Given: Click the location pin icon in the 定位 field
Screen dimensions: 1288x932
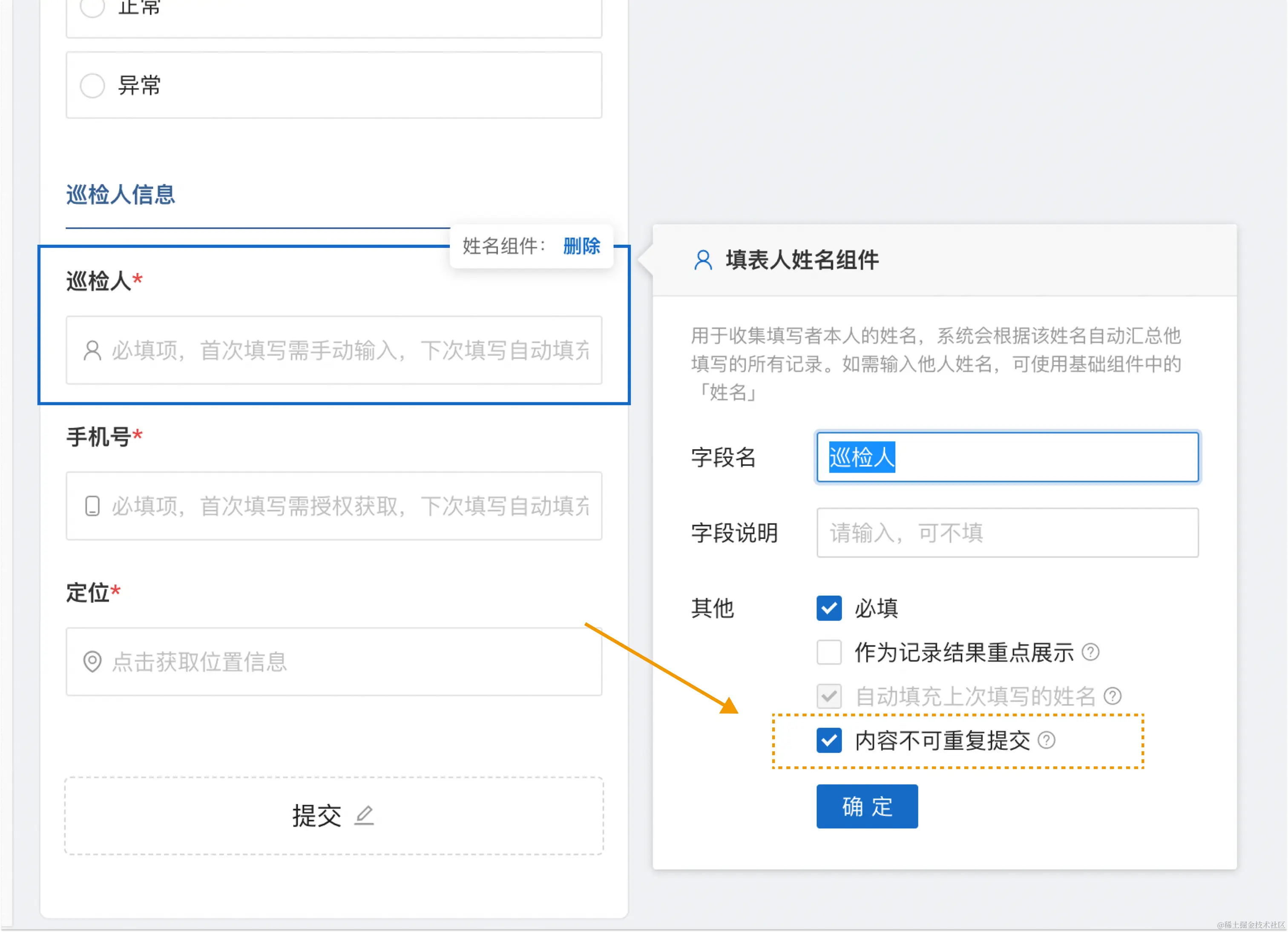Looking at the screenshot, I should tap(92, 661).
